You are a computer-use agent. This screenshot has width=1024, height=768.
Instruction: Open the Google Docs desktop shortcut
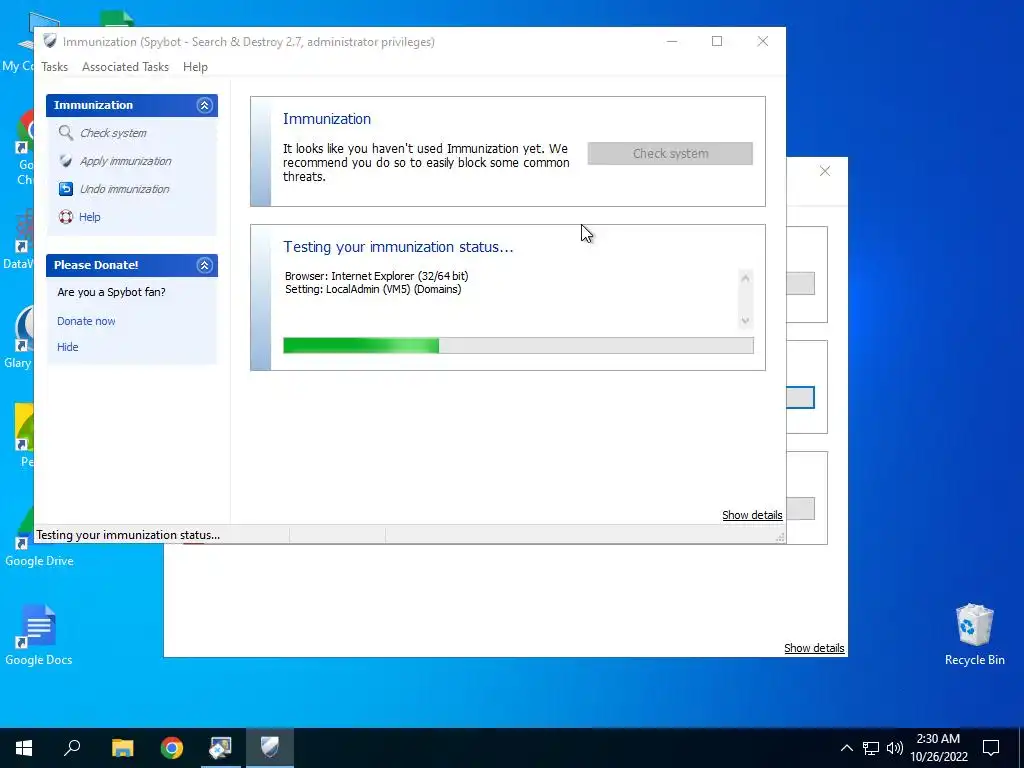point(38,635)
